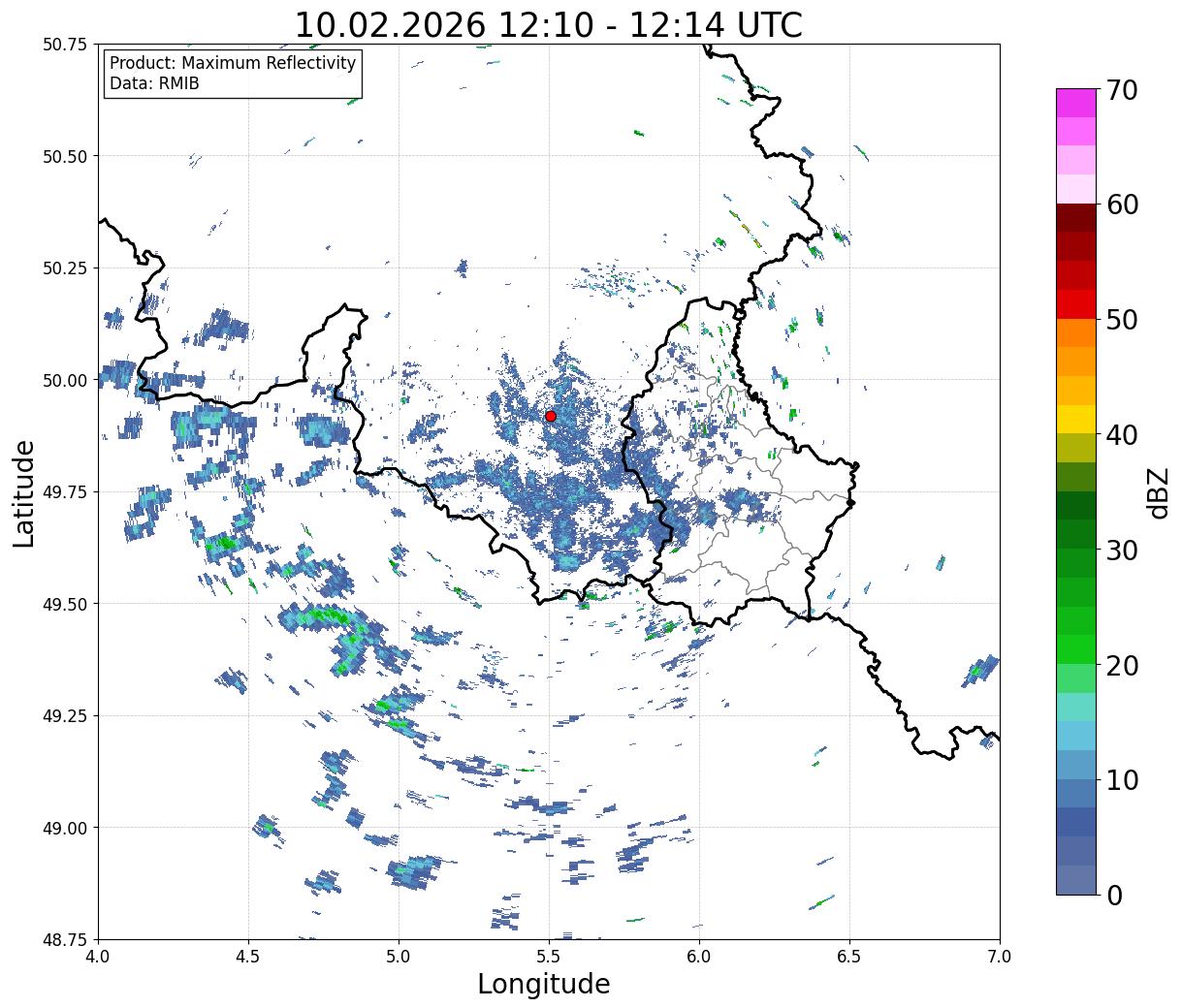Screen dimensions: 1182x1008
Task: Click the colorbar tick label "70"
Action: 1122,90
